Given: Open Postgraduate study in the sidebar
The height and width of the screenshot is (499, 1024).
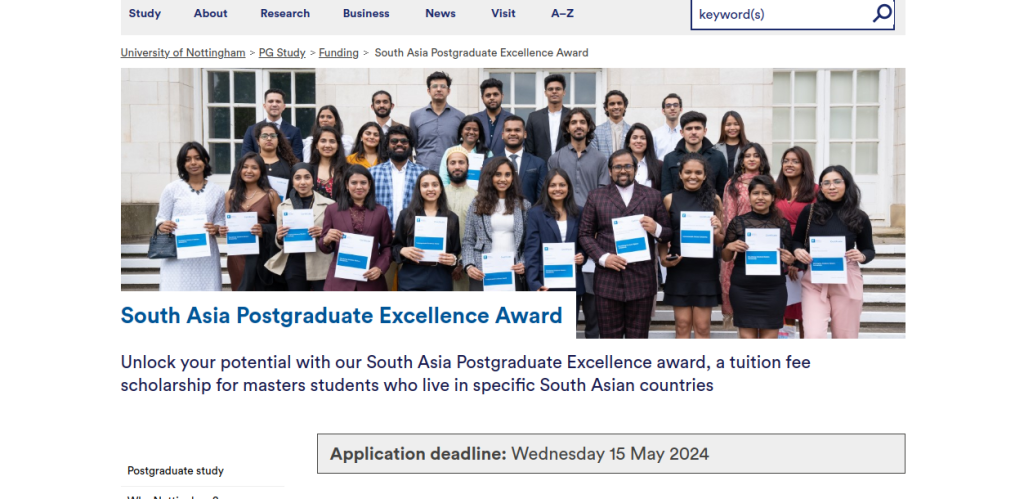Looking at the screenshot, I should click(x=175, y=470).
